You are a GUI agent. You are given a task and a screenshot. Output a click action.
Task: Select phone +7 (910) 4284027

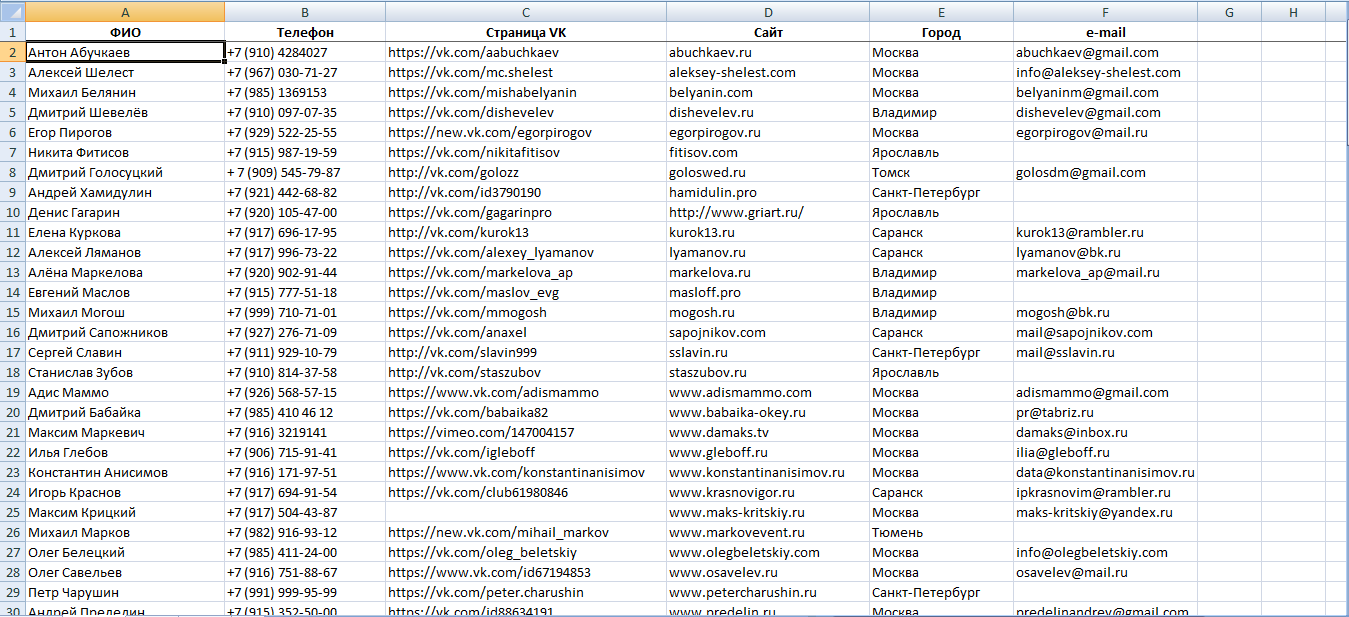(305, 52)
